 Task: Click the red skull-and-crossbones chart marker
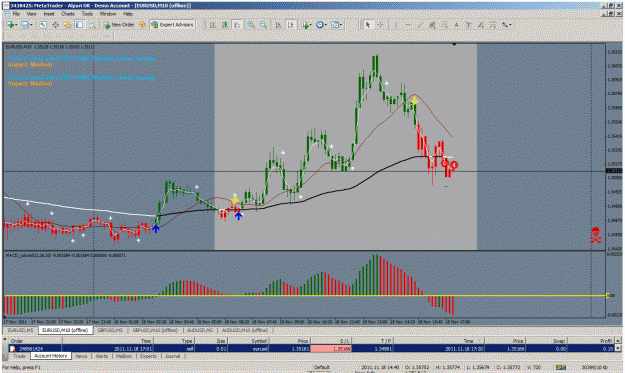point(596,235)
